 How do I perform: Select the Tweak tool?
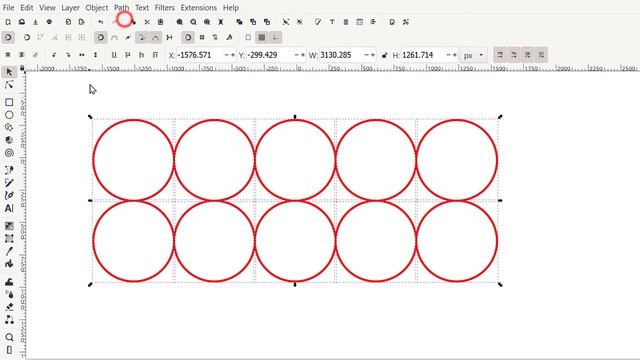pos(9,281)
